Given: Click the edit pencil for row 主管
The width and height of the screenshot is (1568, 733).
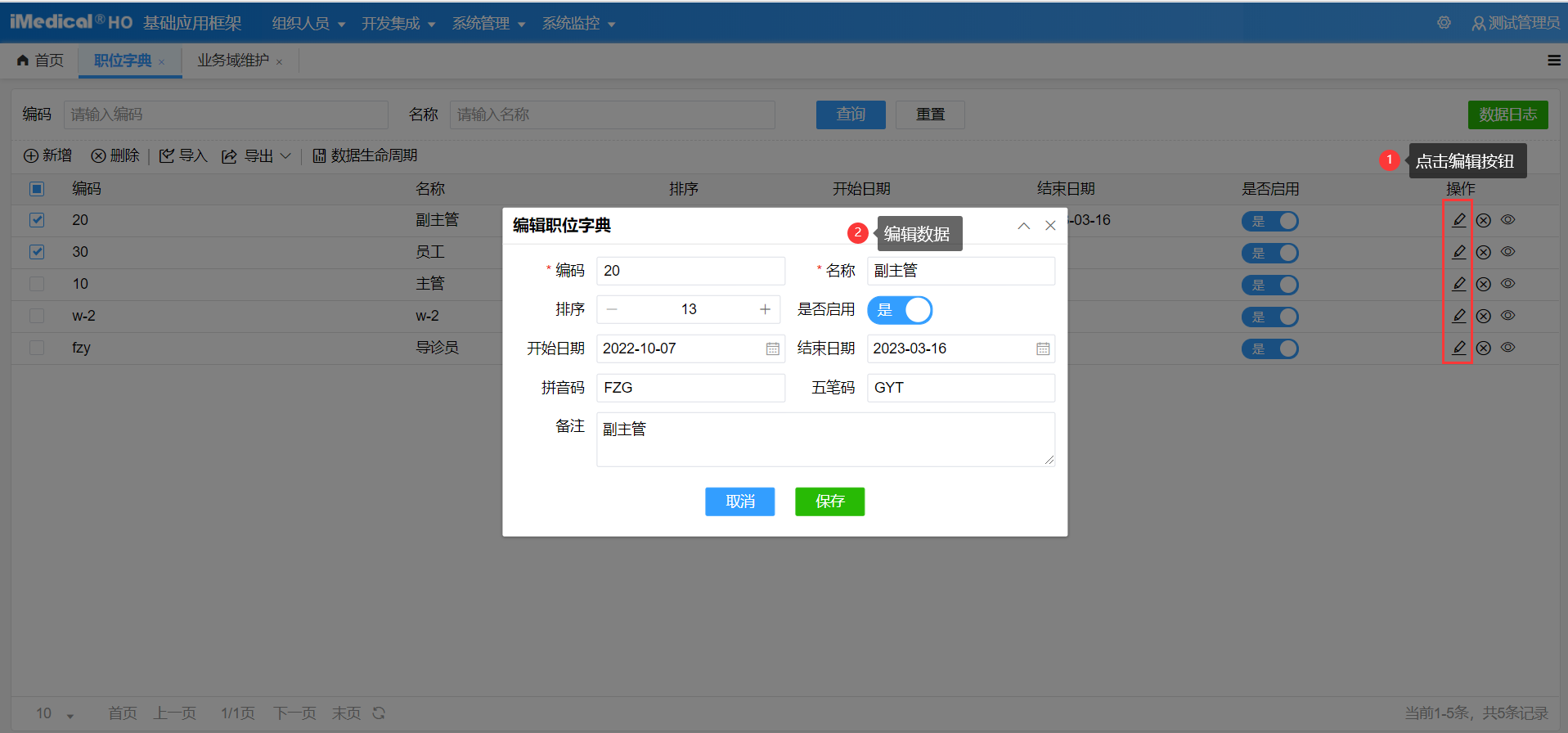Looking at the screenshot, I should [1458, 284].
